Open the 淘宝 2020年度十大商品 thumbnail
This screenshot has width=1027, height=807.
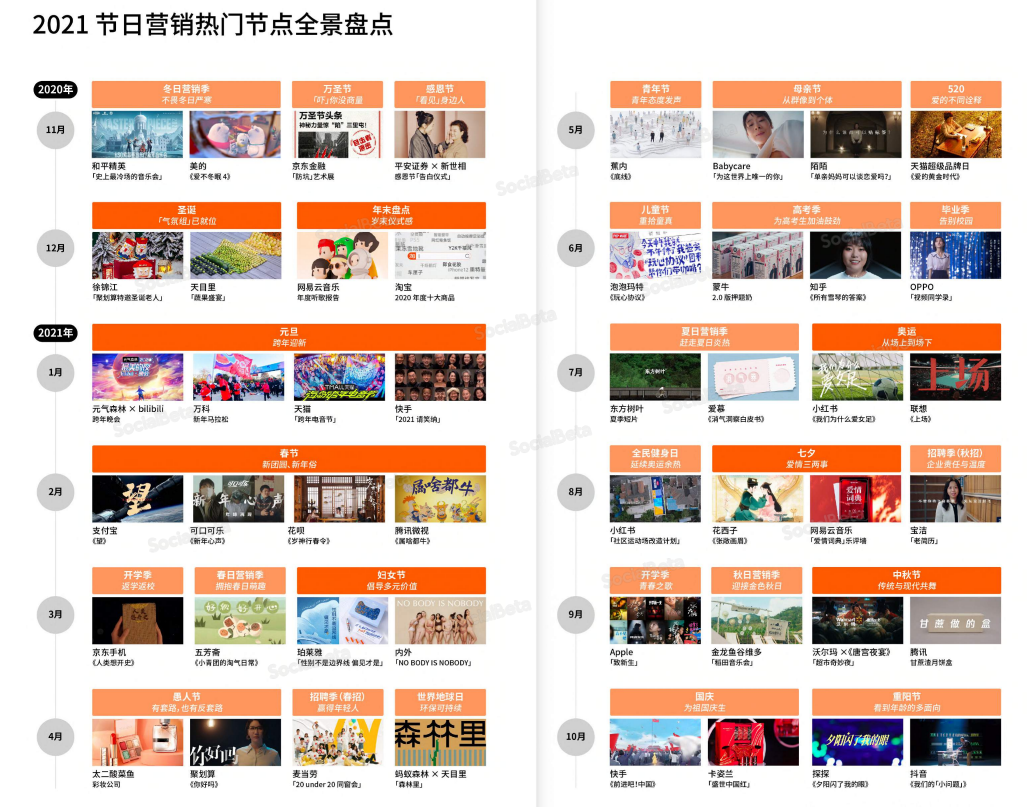click(440, 255)
